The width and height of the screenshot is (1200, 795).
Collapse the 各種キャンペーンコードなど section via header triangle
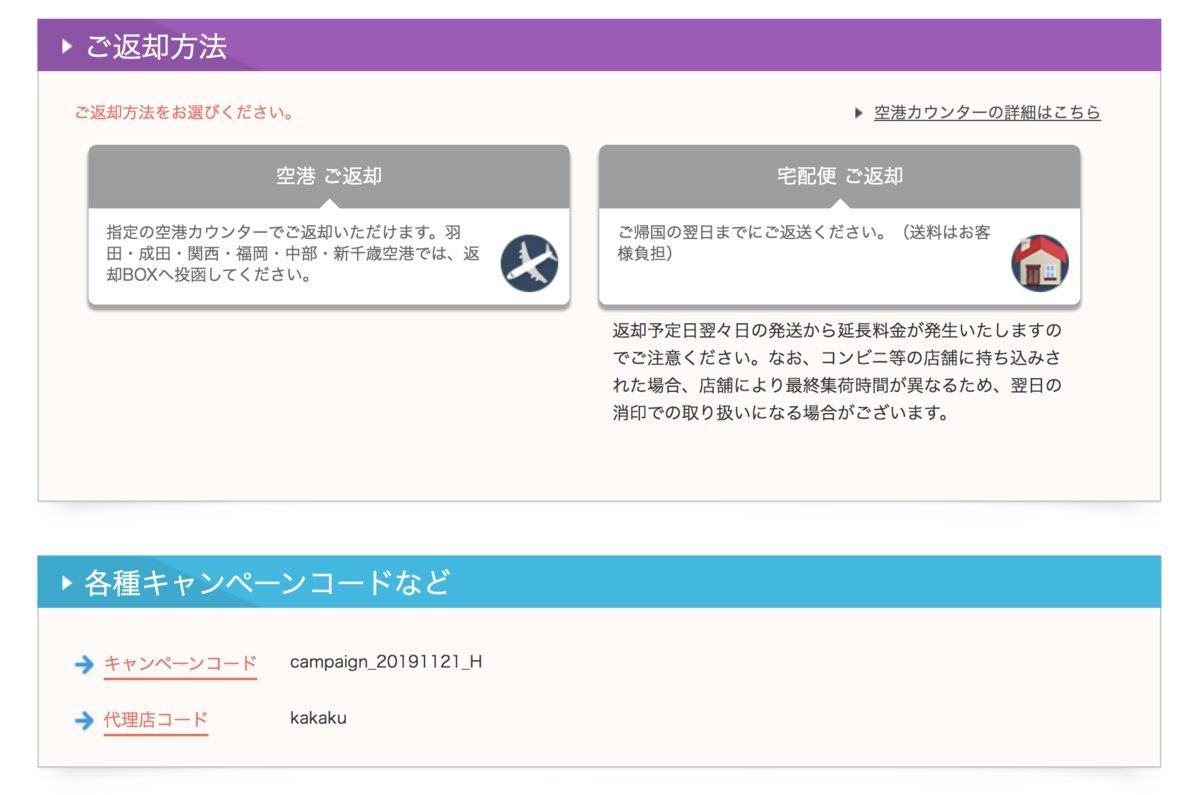coord(67,582)
